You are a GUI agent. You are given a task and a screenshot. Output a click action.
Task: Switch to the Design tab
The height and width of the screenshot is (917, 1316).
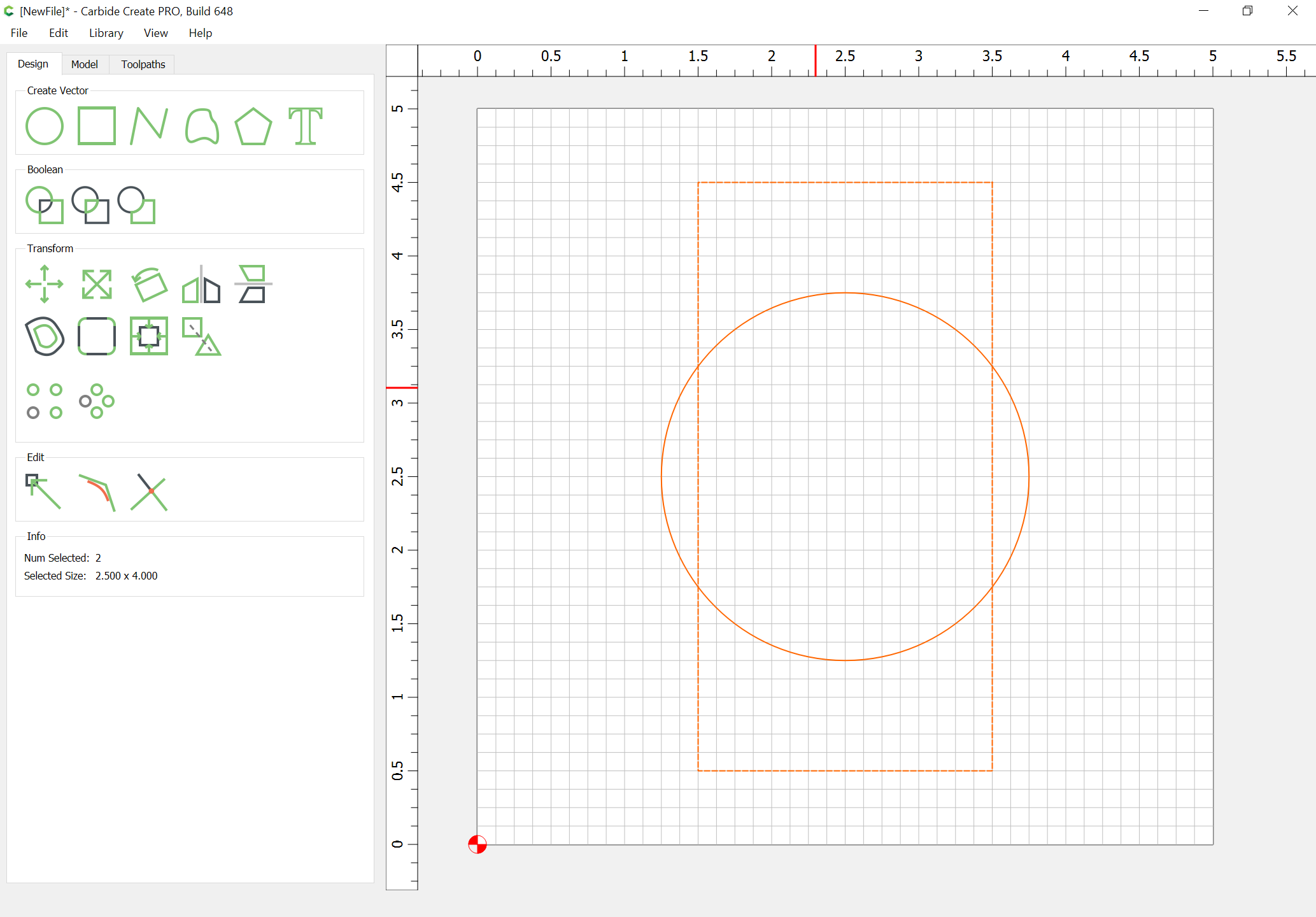(x=33, y=64)
